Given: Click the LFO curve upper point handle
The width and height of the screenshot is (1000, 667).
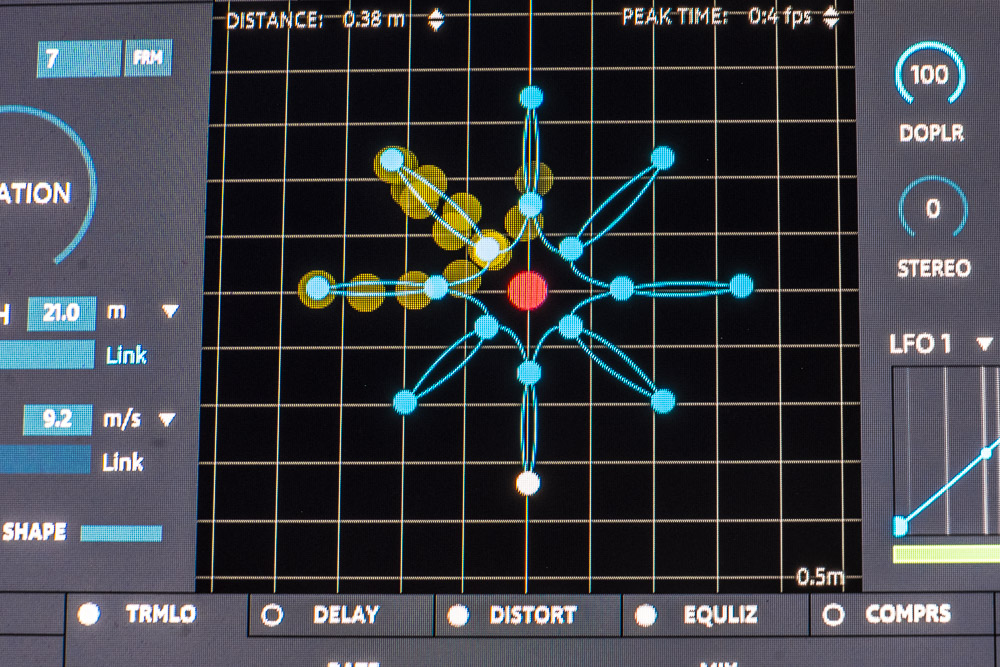Looking at the screenshot, I should click(986, 453).
